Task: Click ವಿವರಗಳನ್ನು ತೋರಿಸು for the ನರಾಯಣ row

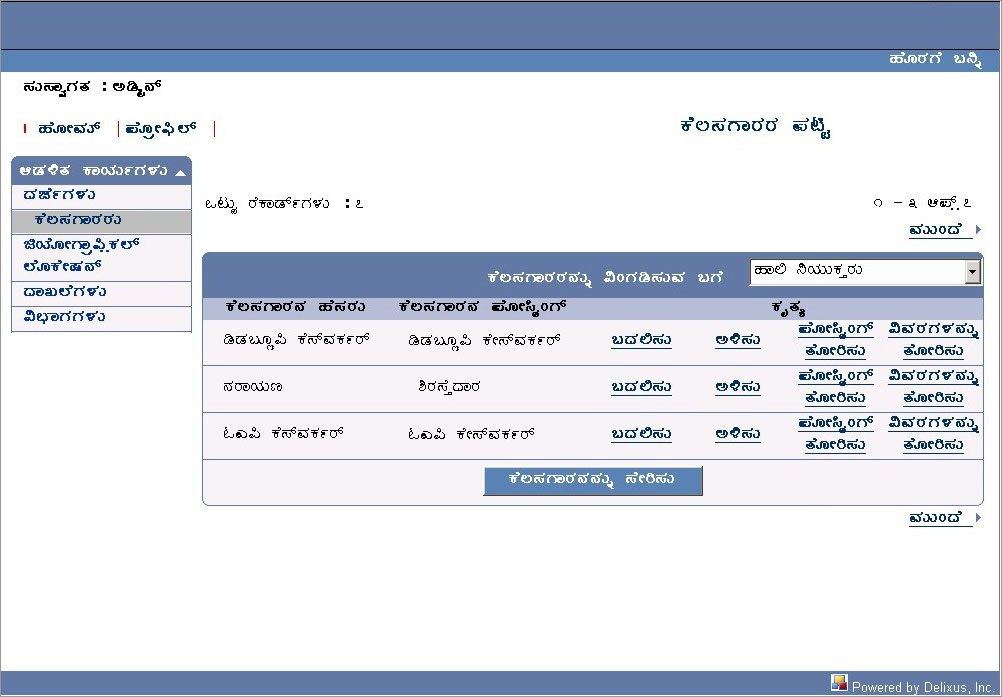Action: 933,387
